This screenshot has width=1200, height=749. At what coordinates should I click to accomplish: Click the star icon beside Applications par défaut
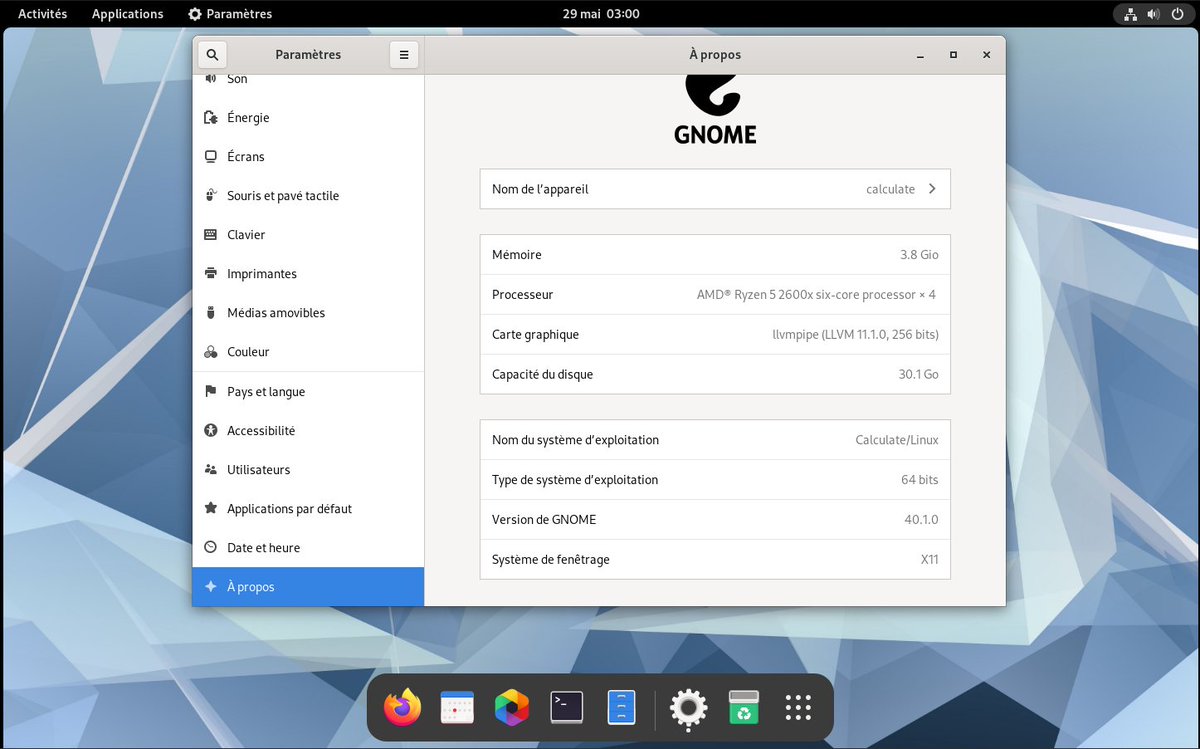point(210,508)
